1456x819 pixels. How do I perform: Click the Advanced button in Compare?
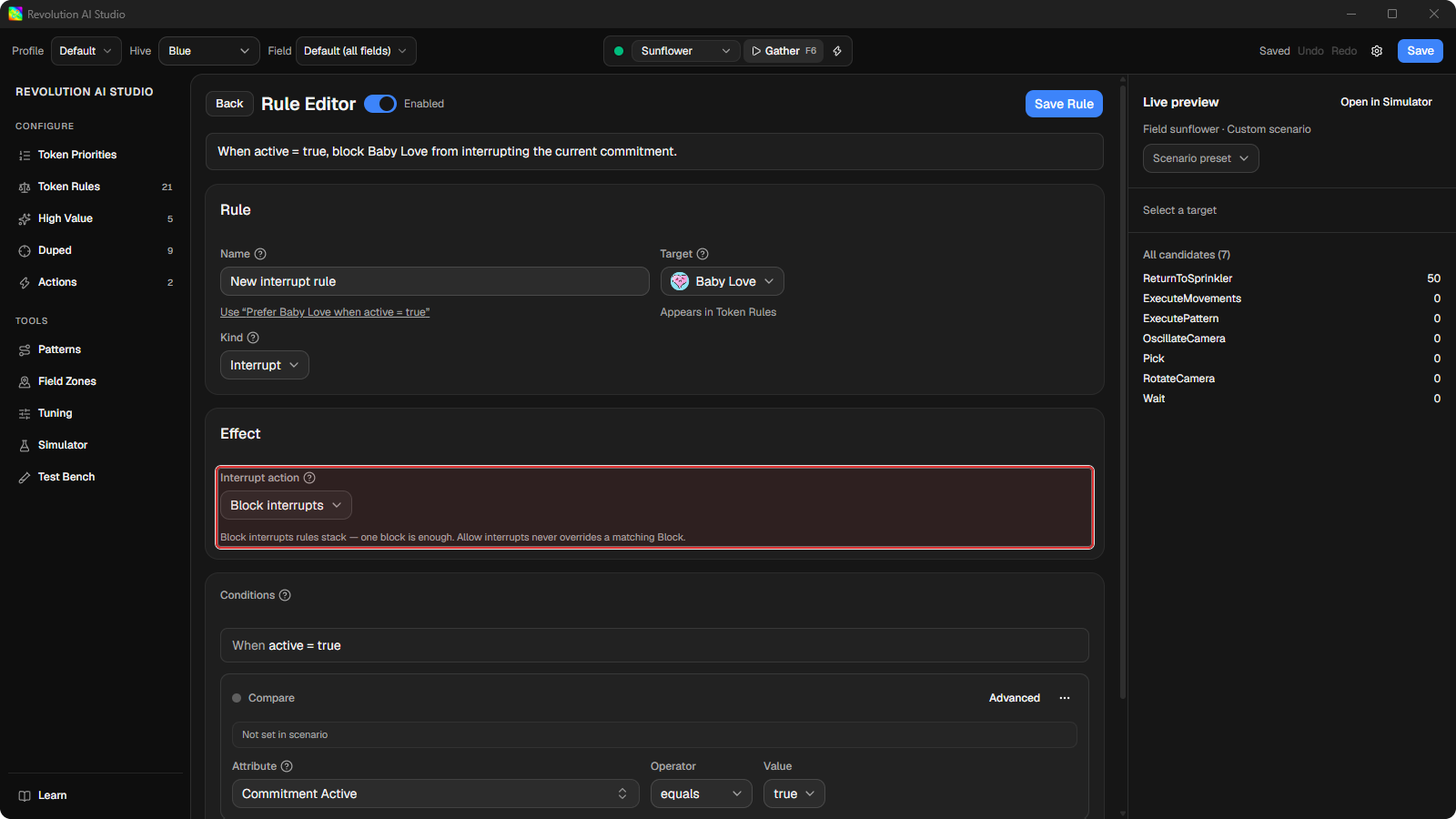pos(1015,698)
